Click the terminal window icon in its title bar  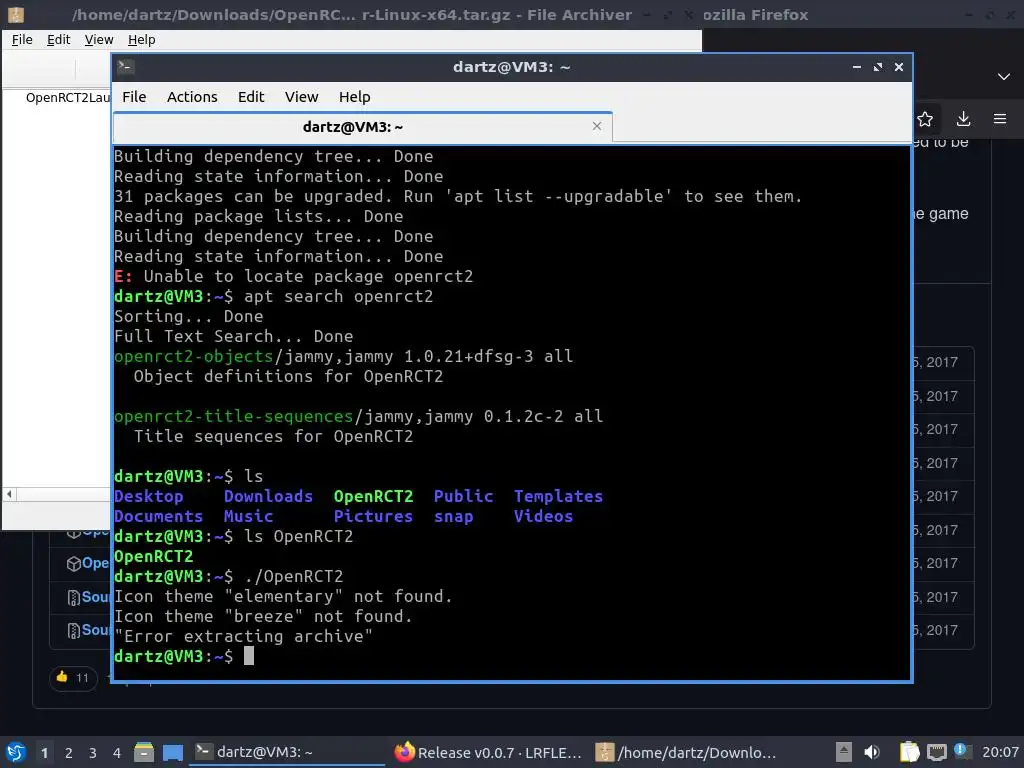pos(126,67)
